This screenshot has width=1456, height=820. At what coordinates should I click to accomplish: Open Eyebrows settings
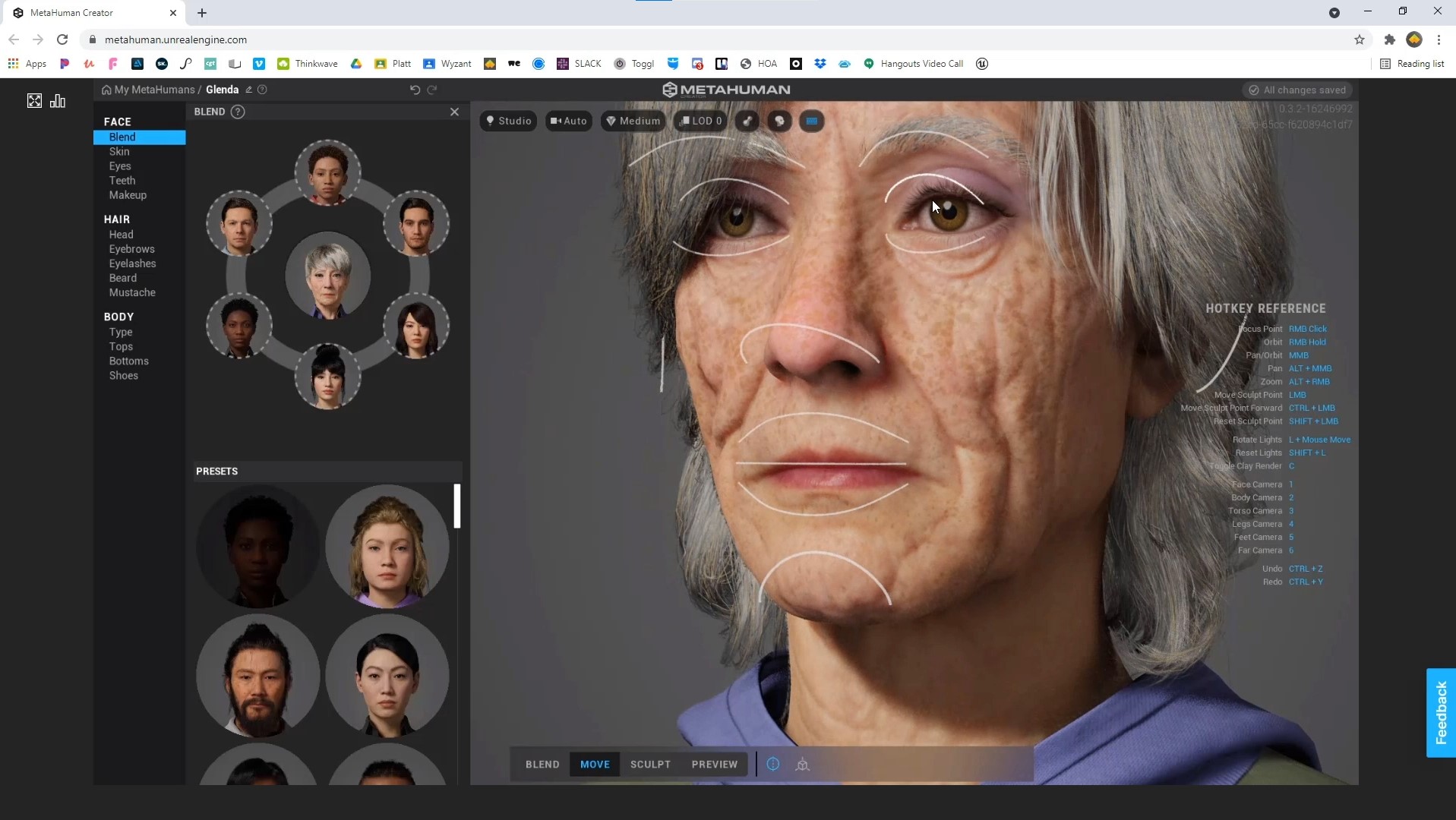click(x=131, y=249)
